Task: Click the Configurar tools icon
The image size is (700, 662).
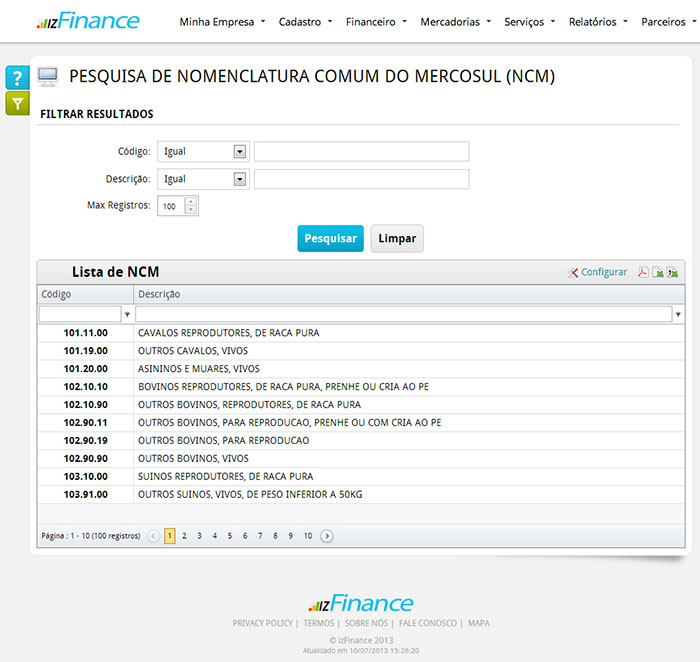Action: tap(573, 272)
